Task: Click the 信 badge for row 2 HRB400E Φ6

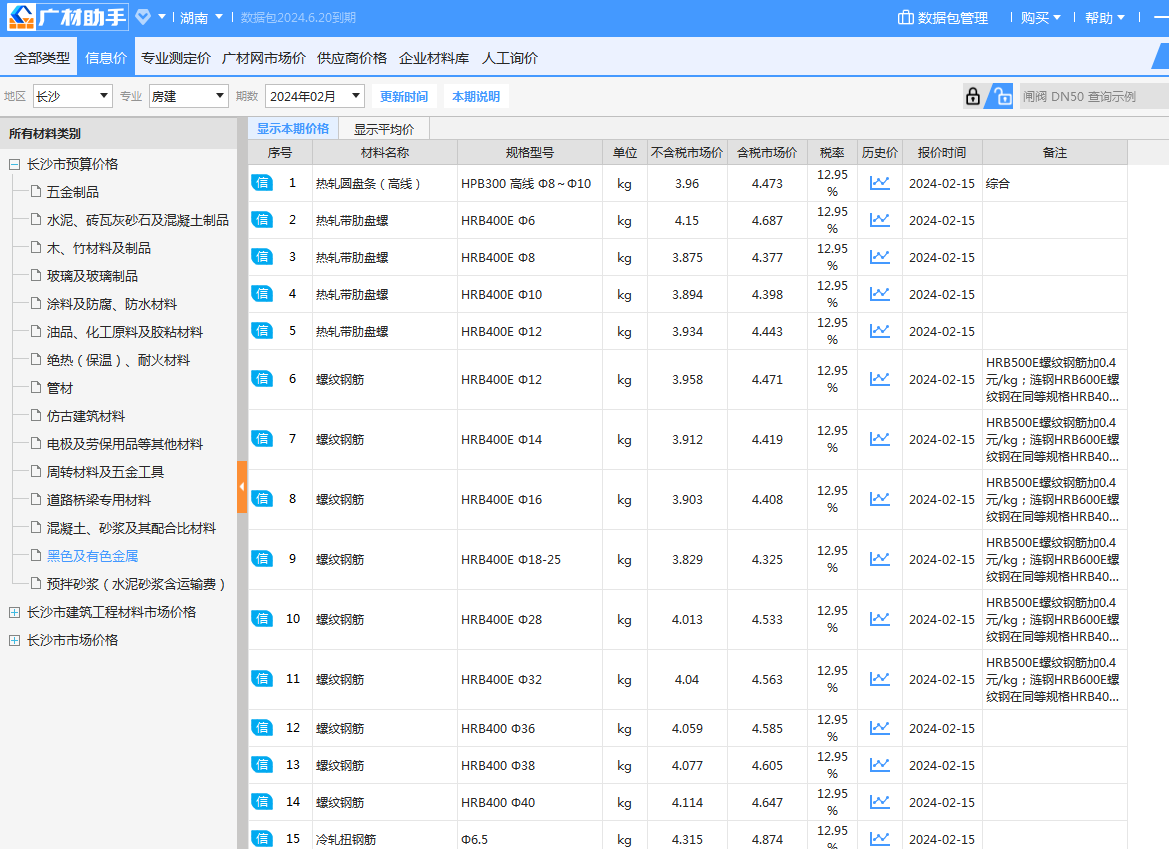Action: click(x=262, y=220)
